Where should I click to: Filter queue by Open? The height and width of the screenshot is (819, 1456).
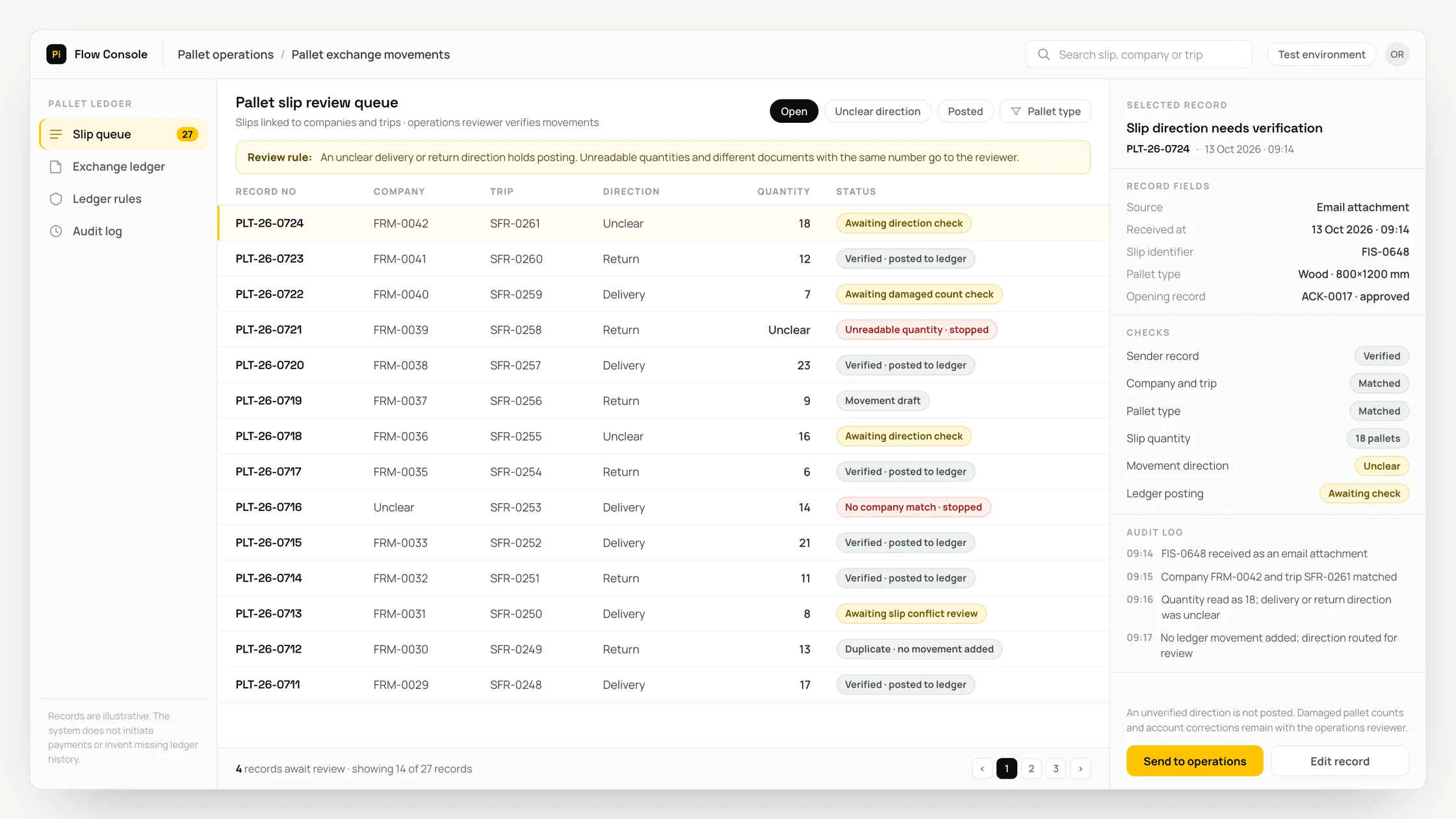[794, 111]
